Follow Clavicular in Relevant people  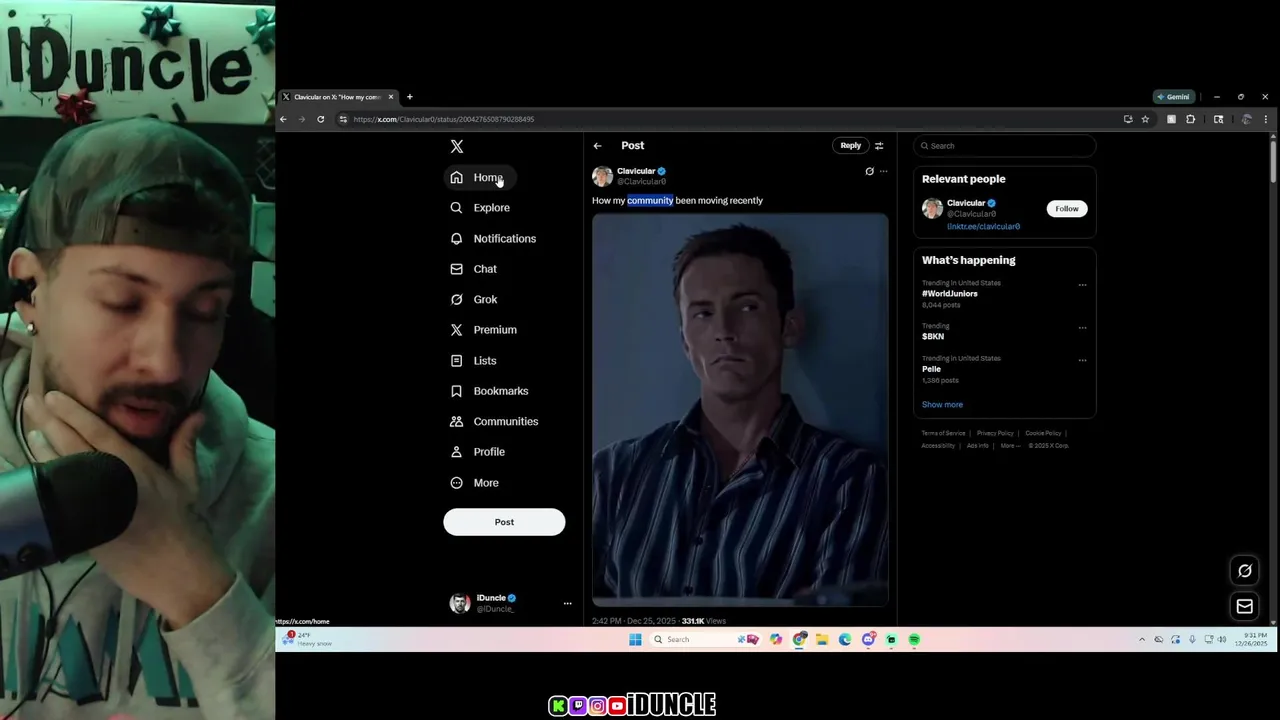[x=1067, y=209]
